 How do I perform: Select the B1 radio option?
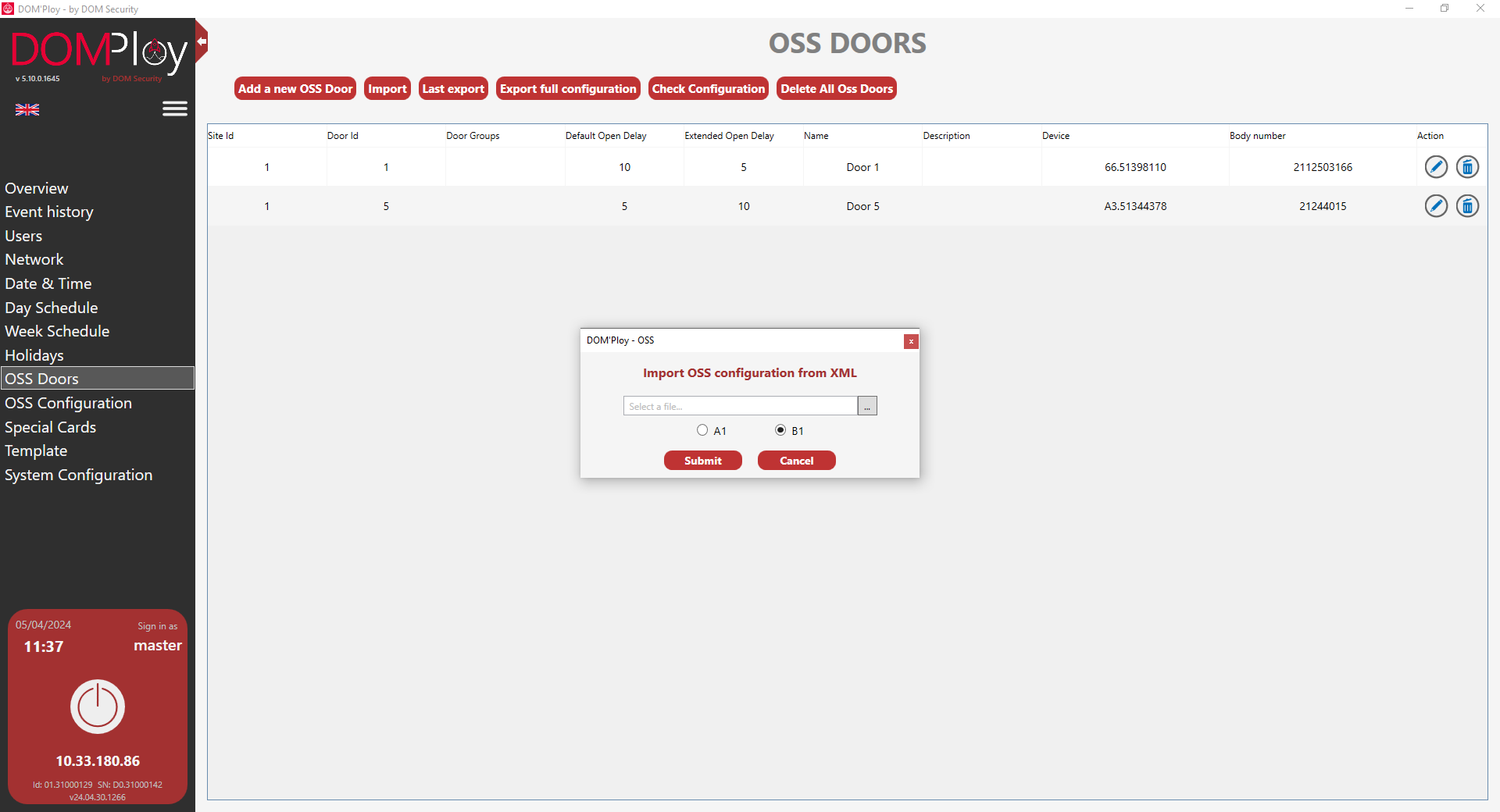(780, 430)
